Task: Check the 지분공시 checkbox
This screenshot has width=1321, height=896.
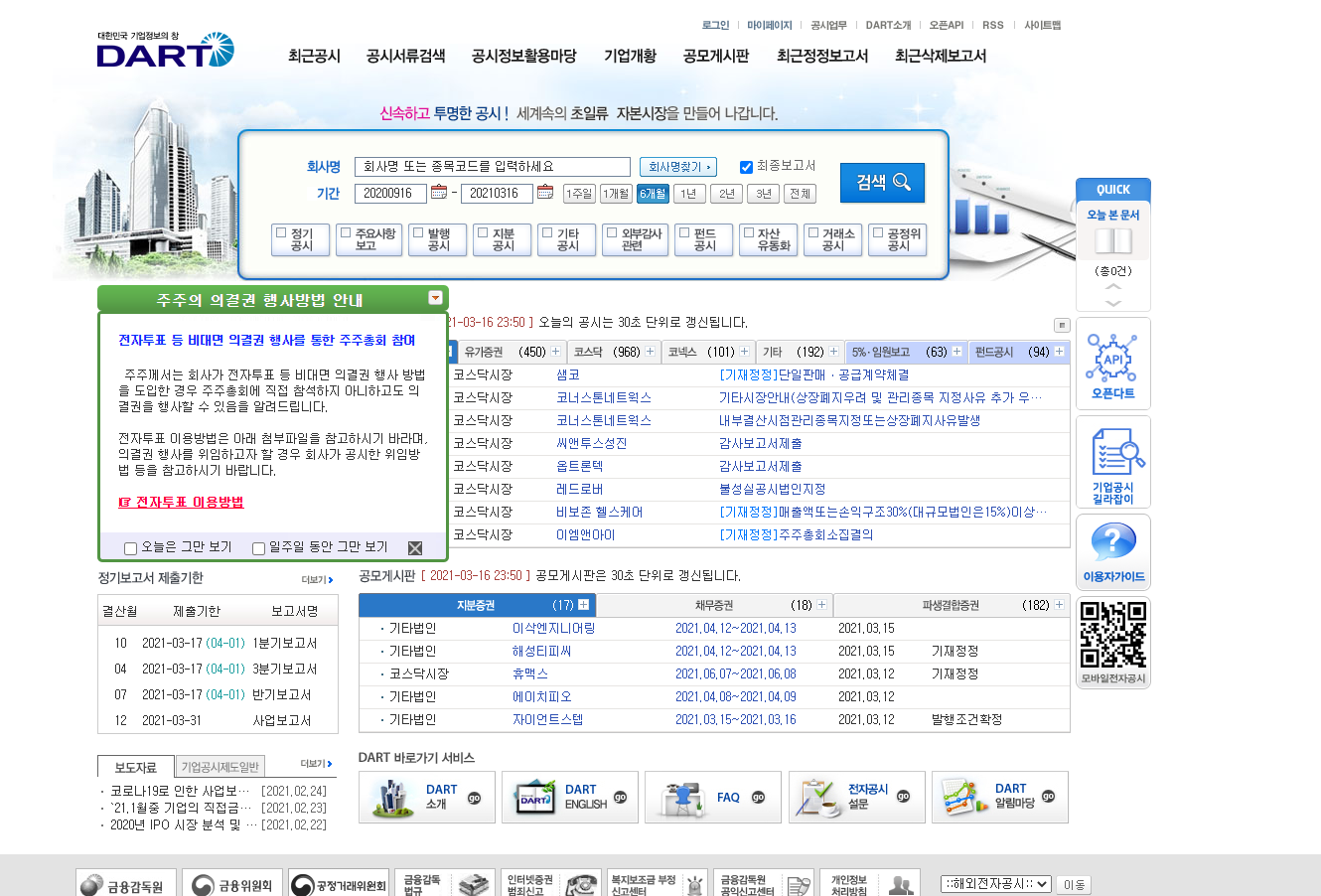Action: pyautogui.click(x=483, y=233)
